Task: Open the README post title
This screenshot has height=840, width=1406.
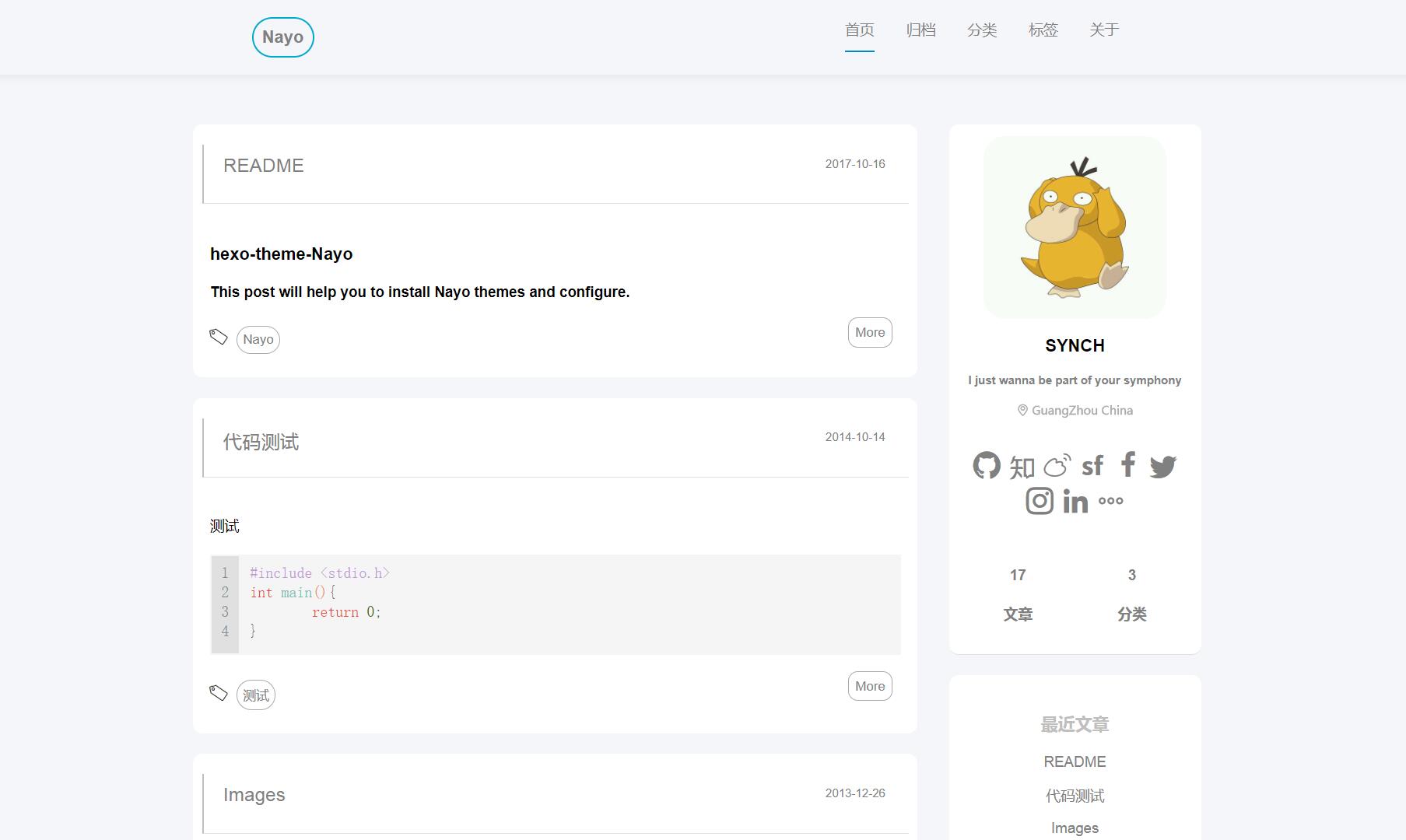Action: 264,166
